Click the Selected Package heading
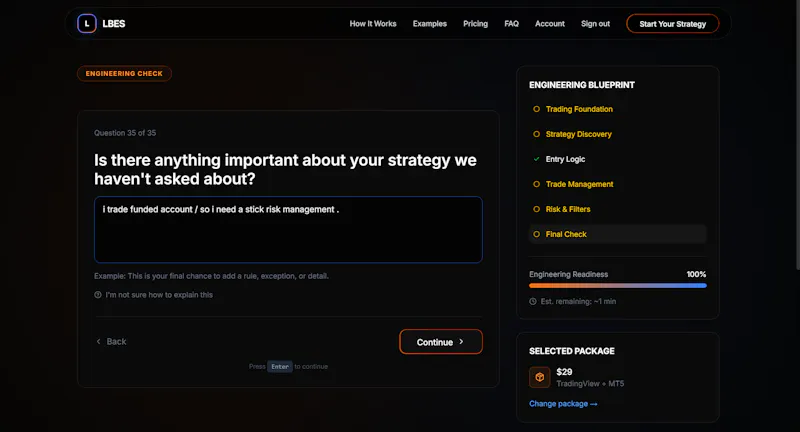 click(x=572, y=351)
